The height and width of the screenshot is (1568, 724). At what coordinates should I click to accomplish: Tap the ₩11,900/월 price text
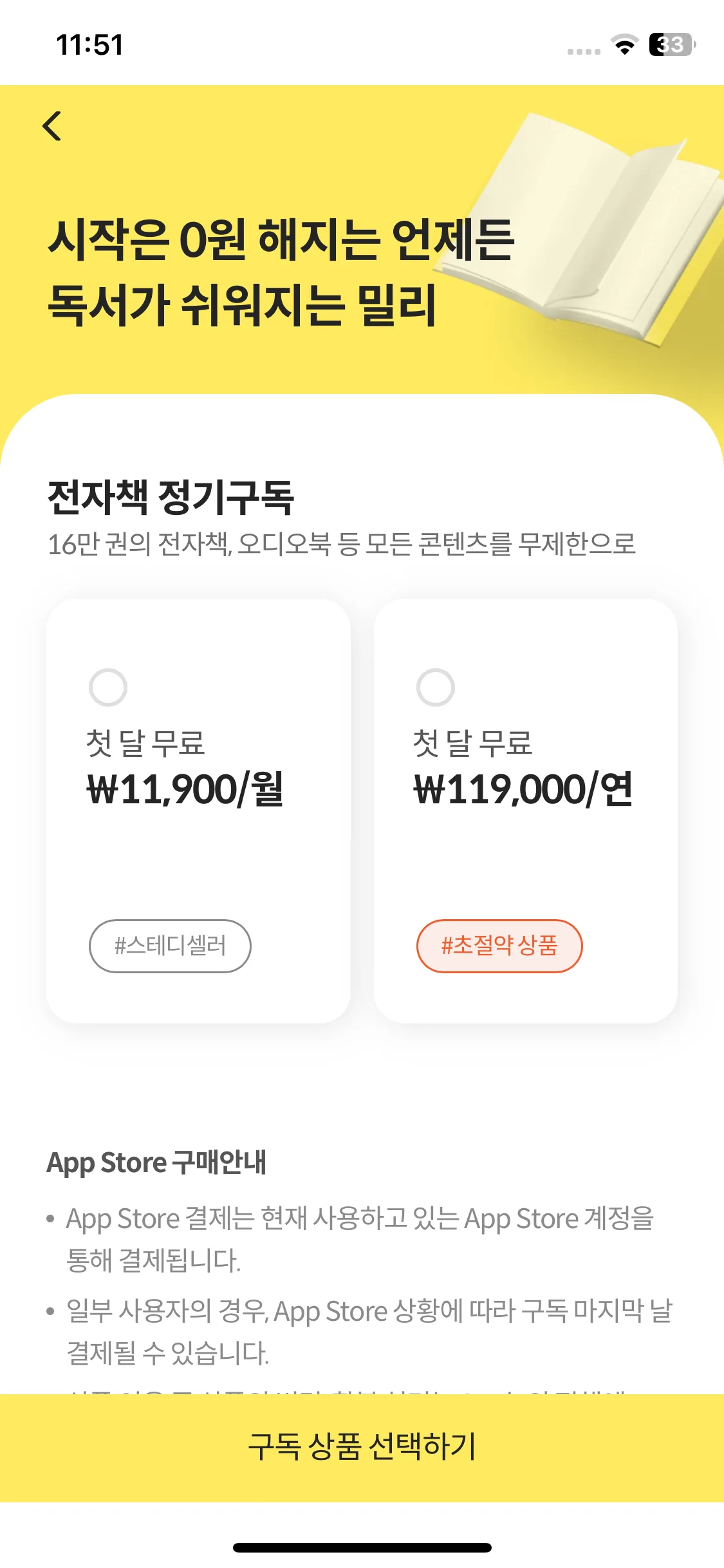click(x=185, y=790)
